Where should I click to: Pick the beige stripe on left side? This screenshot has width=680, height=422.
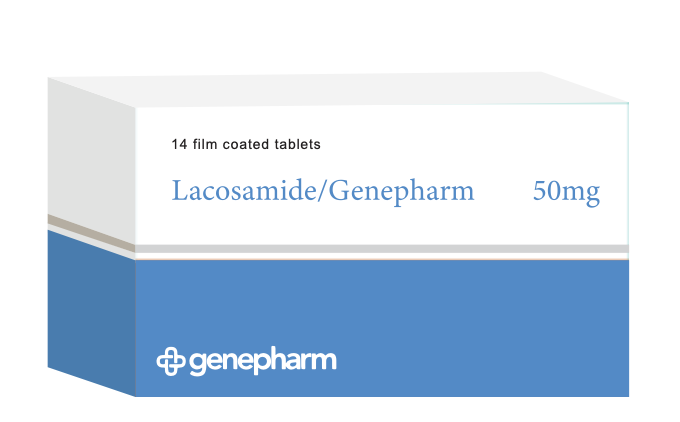point(90,232)
